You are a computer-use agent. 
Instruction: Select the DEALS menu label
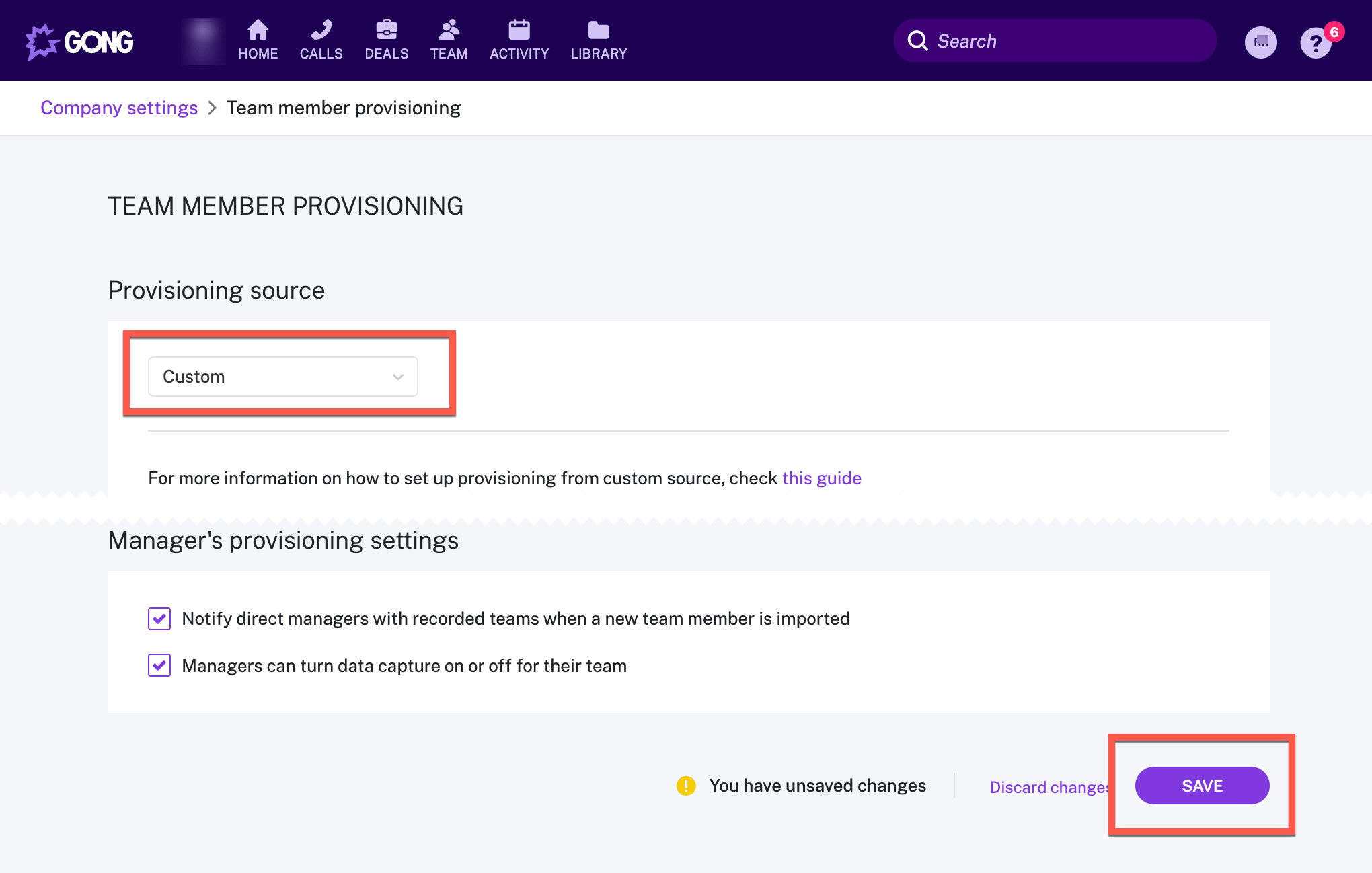pyautogui.click(x=387, y=54)
